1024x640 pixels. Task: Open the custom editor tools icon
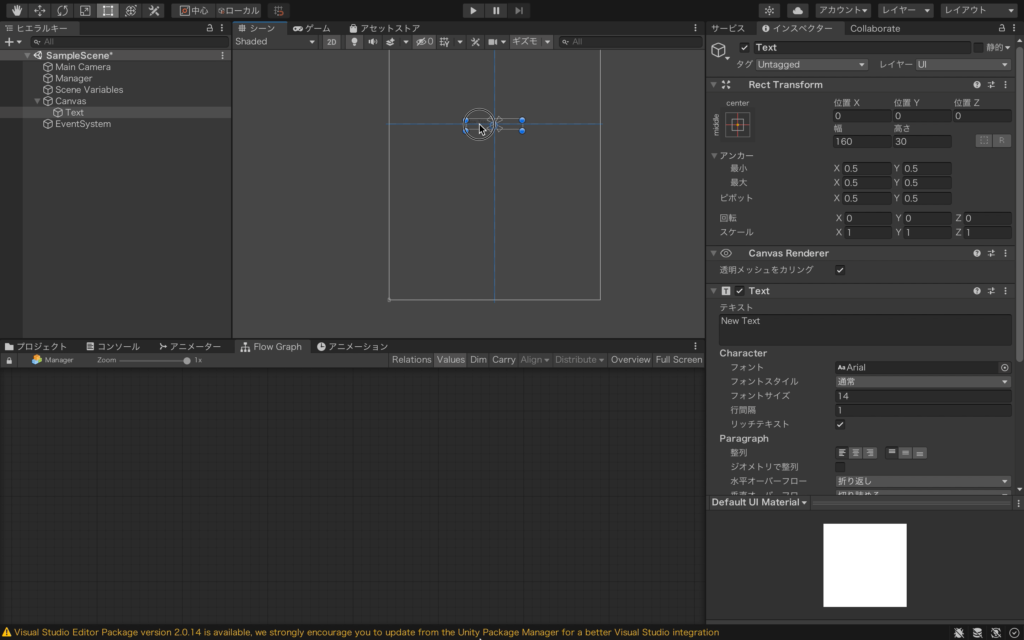click(153, 10)
